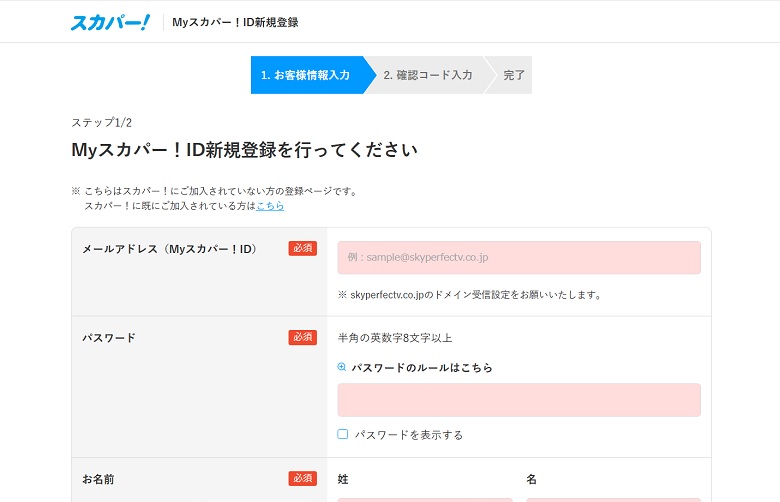This screenshot has height=502, width=780.
Task: Click the Myスカパー！ID新規登録を行ってください heading
Action: (244, 150)
